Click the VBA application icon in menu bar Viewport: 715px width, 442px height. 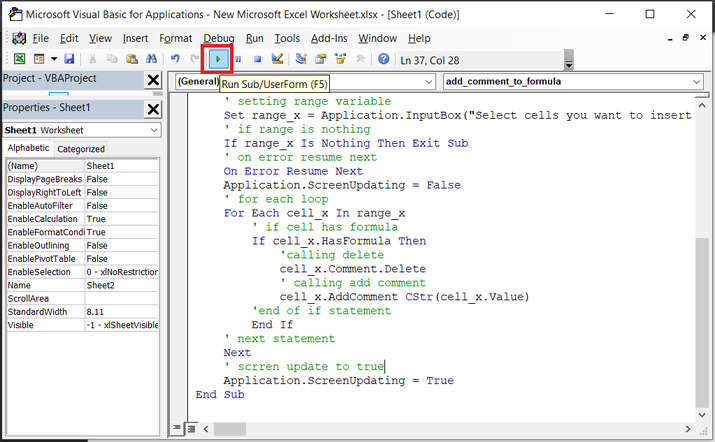coord(19,38)
